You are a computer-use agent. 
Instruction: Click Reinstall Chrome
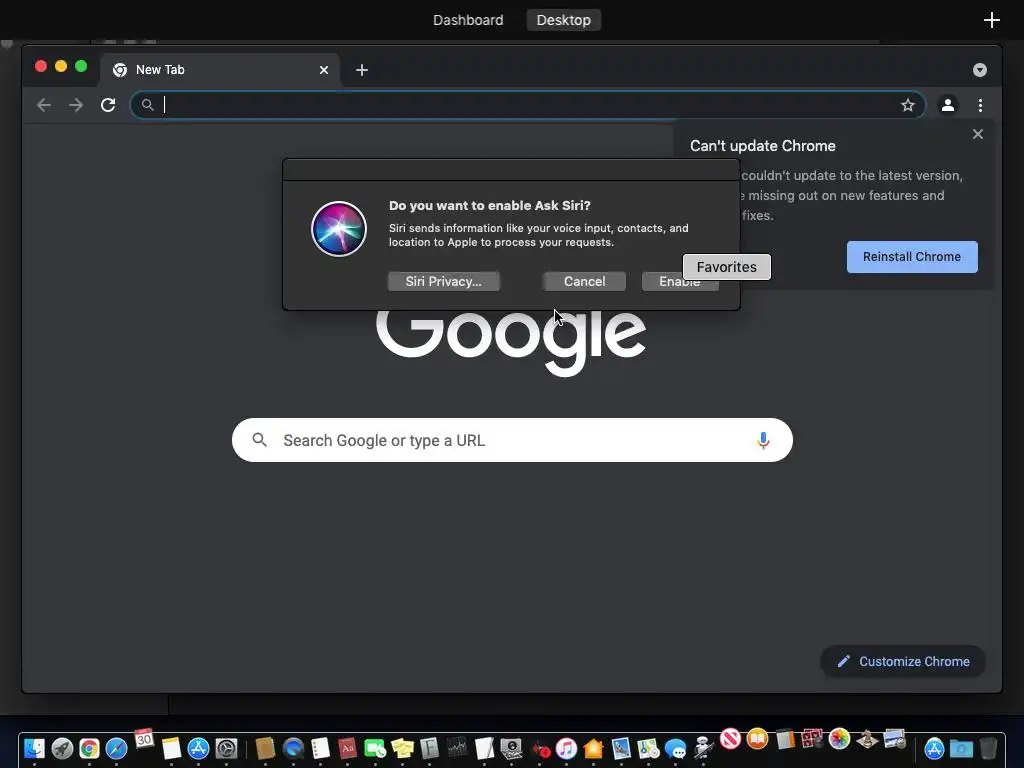pyautogui.click(x=912, y=257)
